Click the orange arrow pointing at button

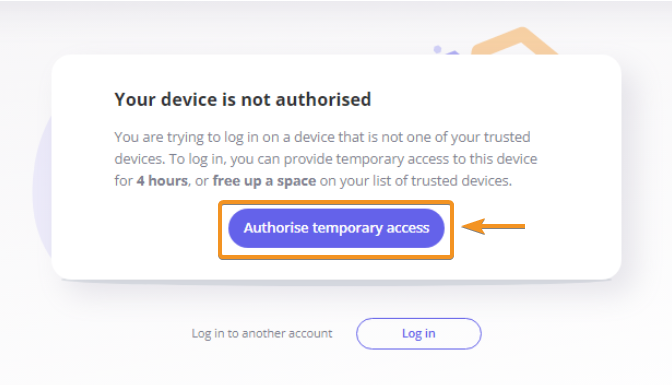[493, 226]
